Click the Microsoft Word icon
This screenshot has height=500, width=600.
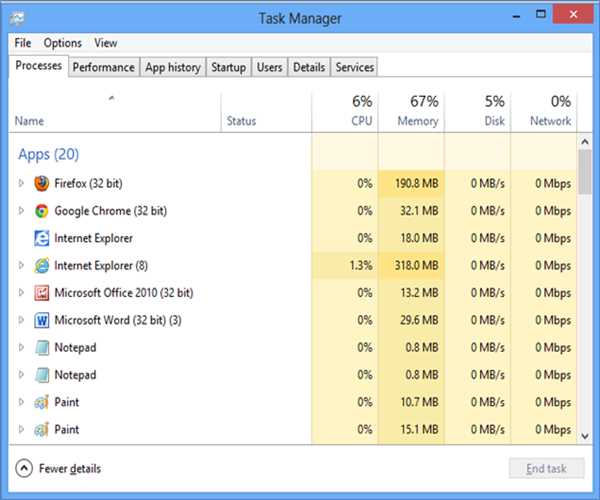click(x=42, y=321)
